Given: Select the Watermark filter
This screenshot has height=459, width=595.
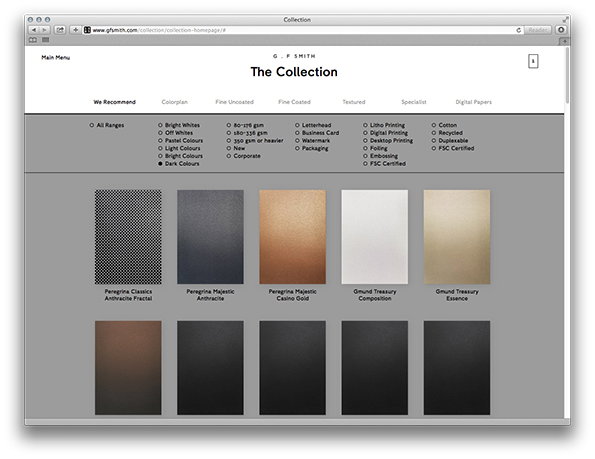Looking at the screenshot, I should [312, 140].
